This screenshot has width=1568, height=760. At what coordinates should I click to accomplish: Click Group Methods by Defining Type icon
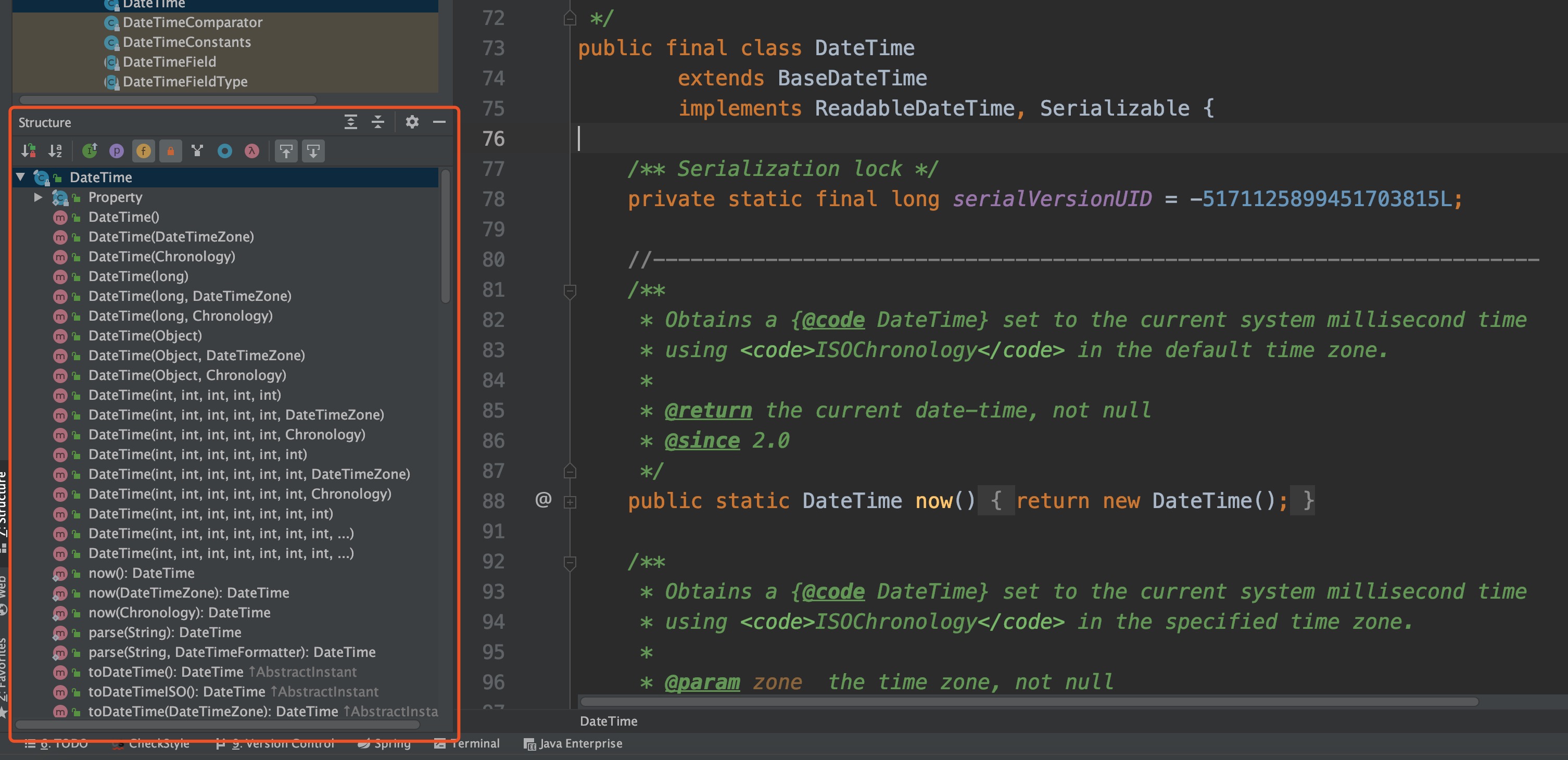[197, 151]
